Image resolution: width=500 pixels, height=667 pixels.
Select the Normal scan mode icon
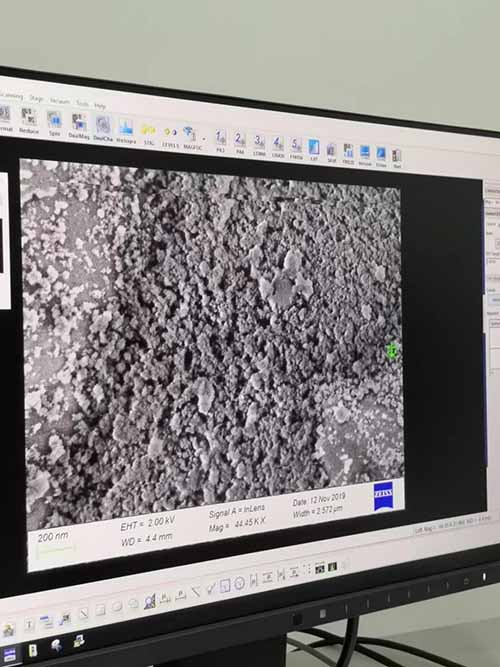pos(4,114)
